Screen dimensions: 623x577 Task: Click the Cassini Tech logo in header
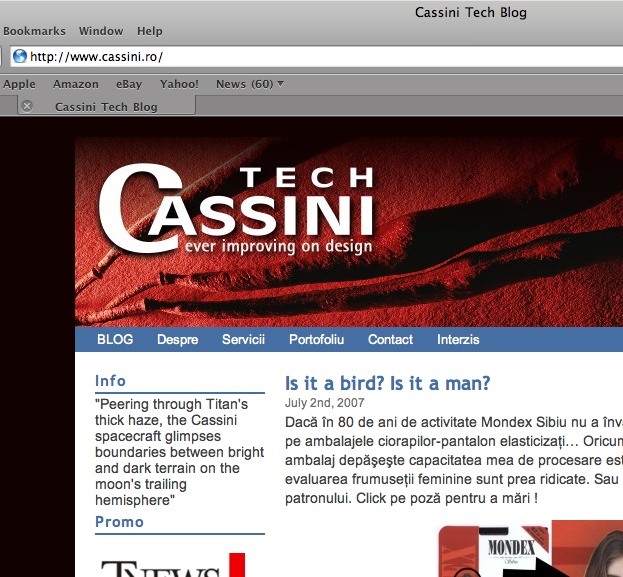pos(236,211)
